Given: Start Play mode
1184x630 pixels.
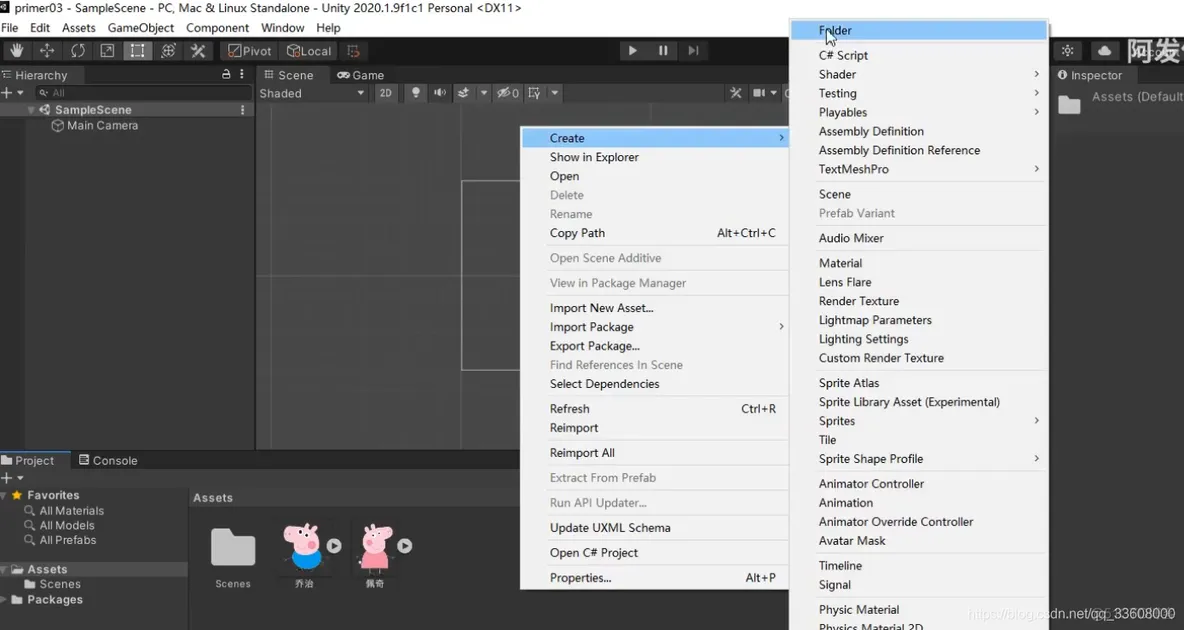Looking at the screenshot, I should (633, 51).
